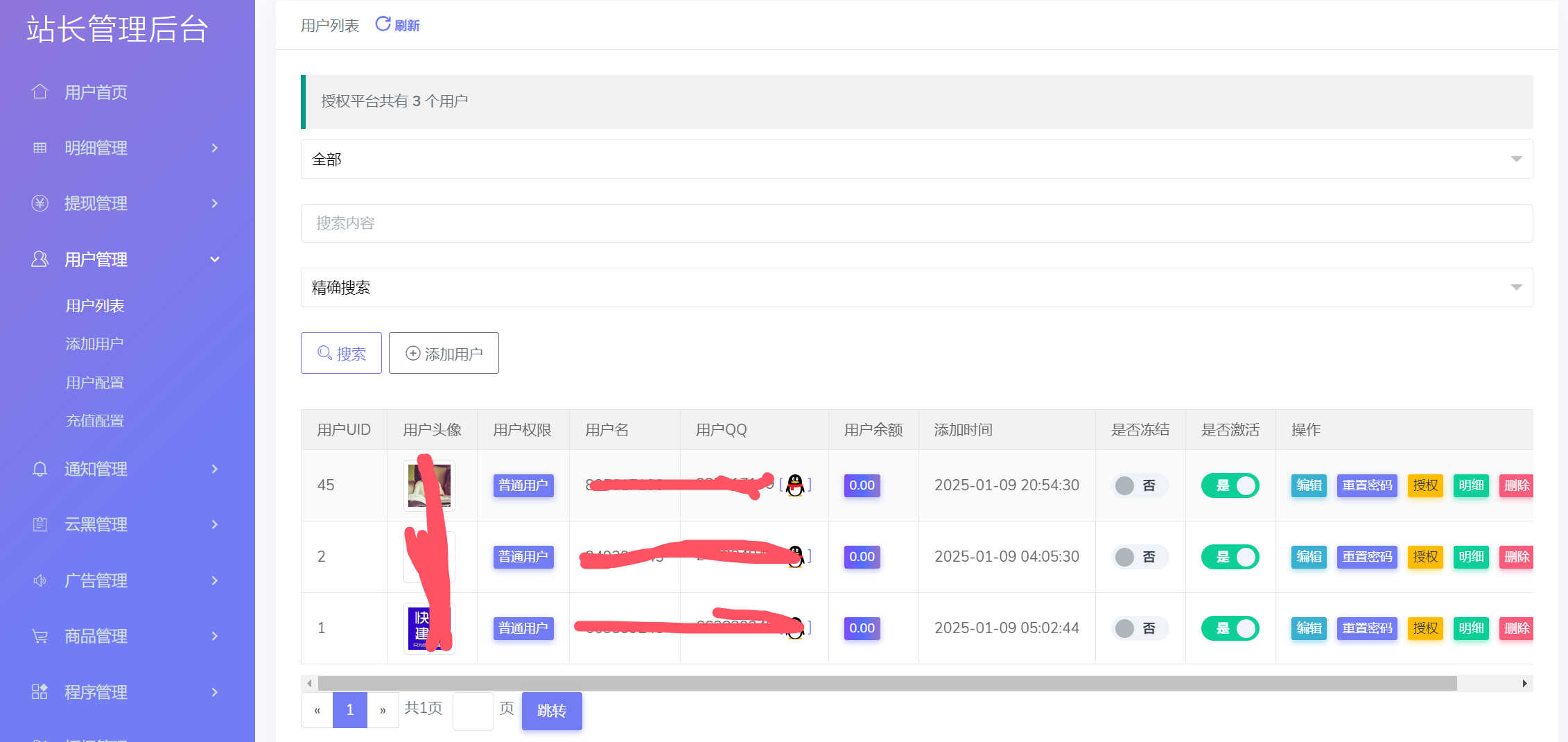
Task: Click the speaker icon beside 广告管理
Action: tap(40, 580)
